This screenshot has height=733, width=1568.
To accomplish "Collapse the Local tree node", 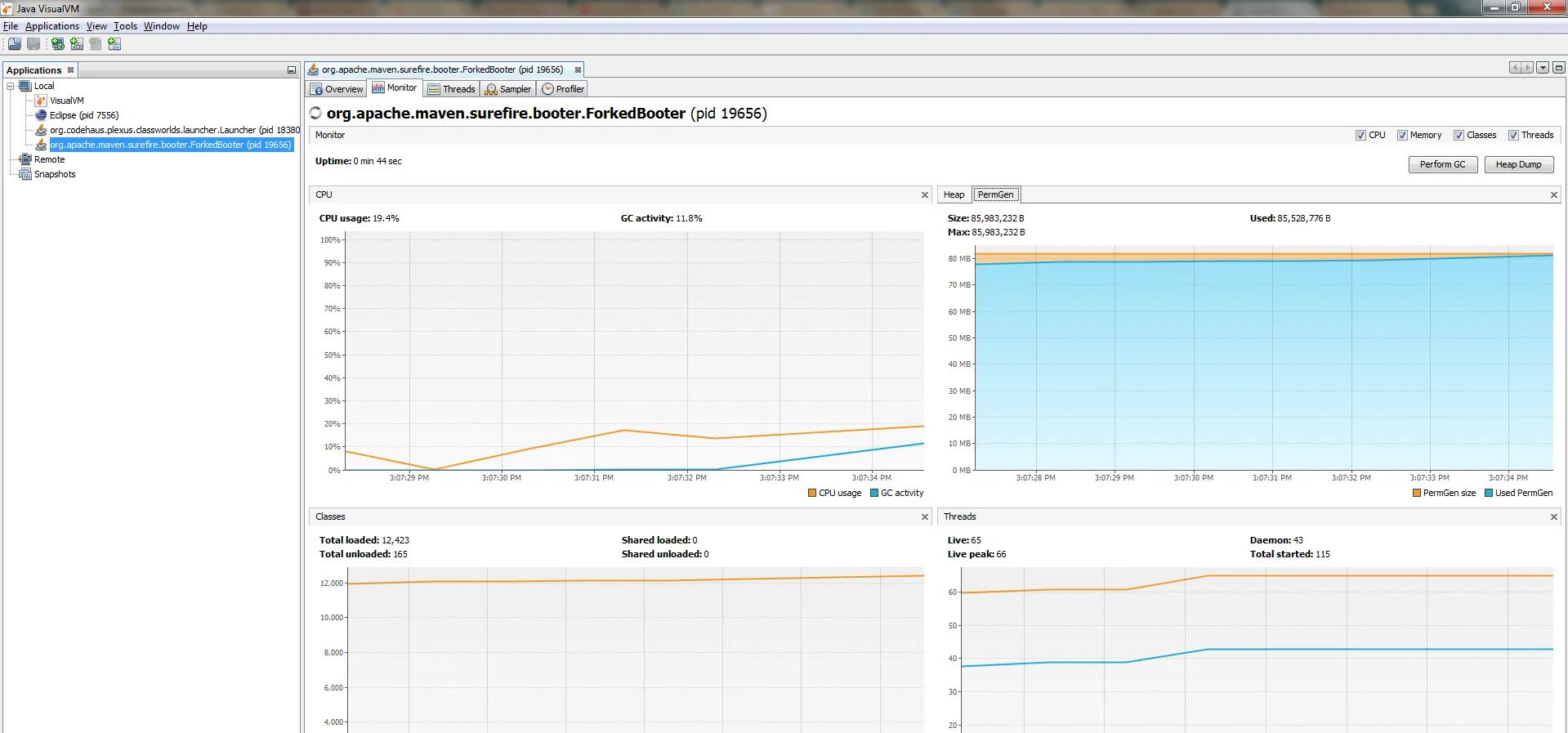I will tap(11, 86).
